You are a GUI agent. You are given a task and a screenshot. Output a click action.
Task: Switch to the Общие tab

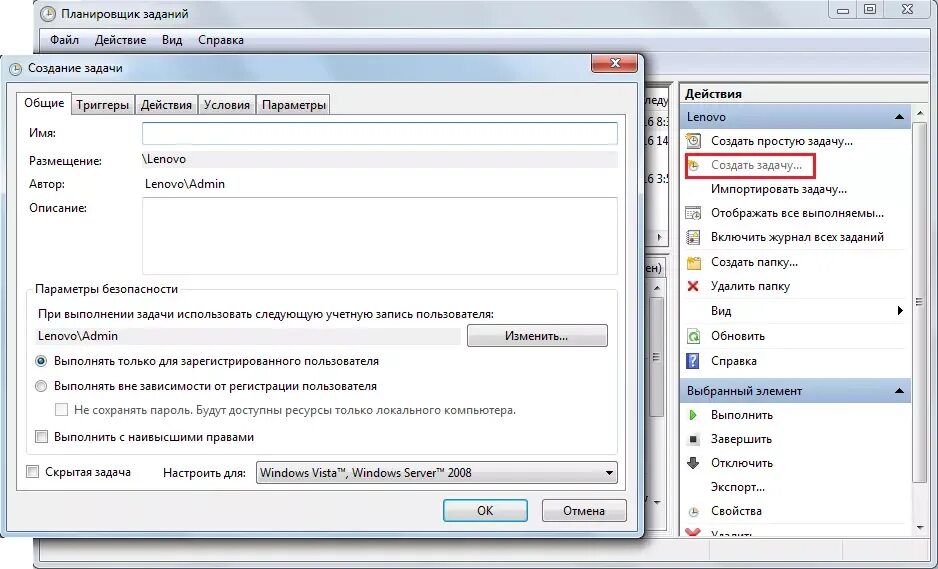pos(44,103)
